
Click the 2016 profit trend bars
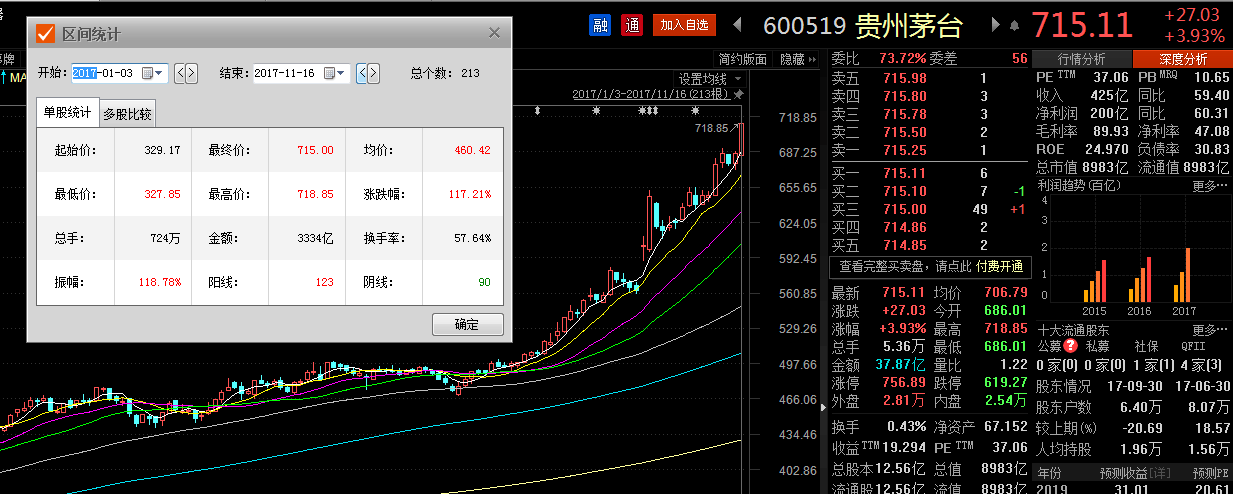click(1140, 279)
